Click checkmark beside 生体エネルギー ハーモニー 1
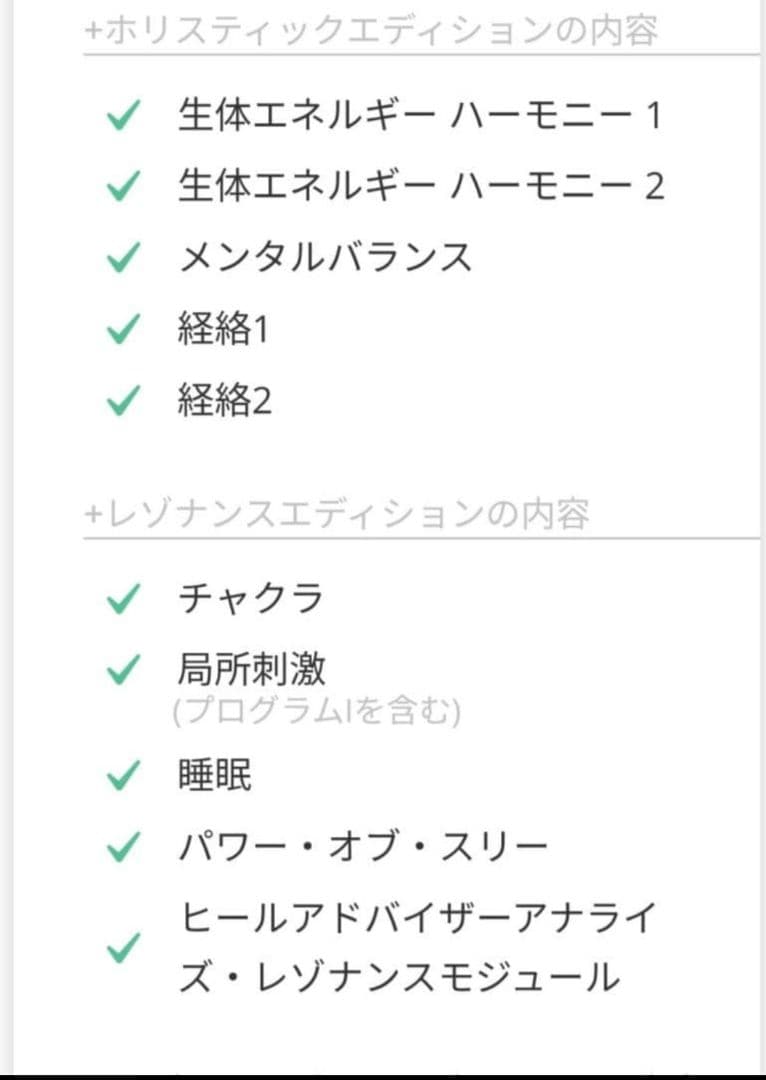 (121, 117)
